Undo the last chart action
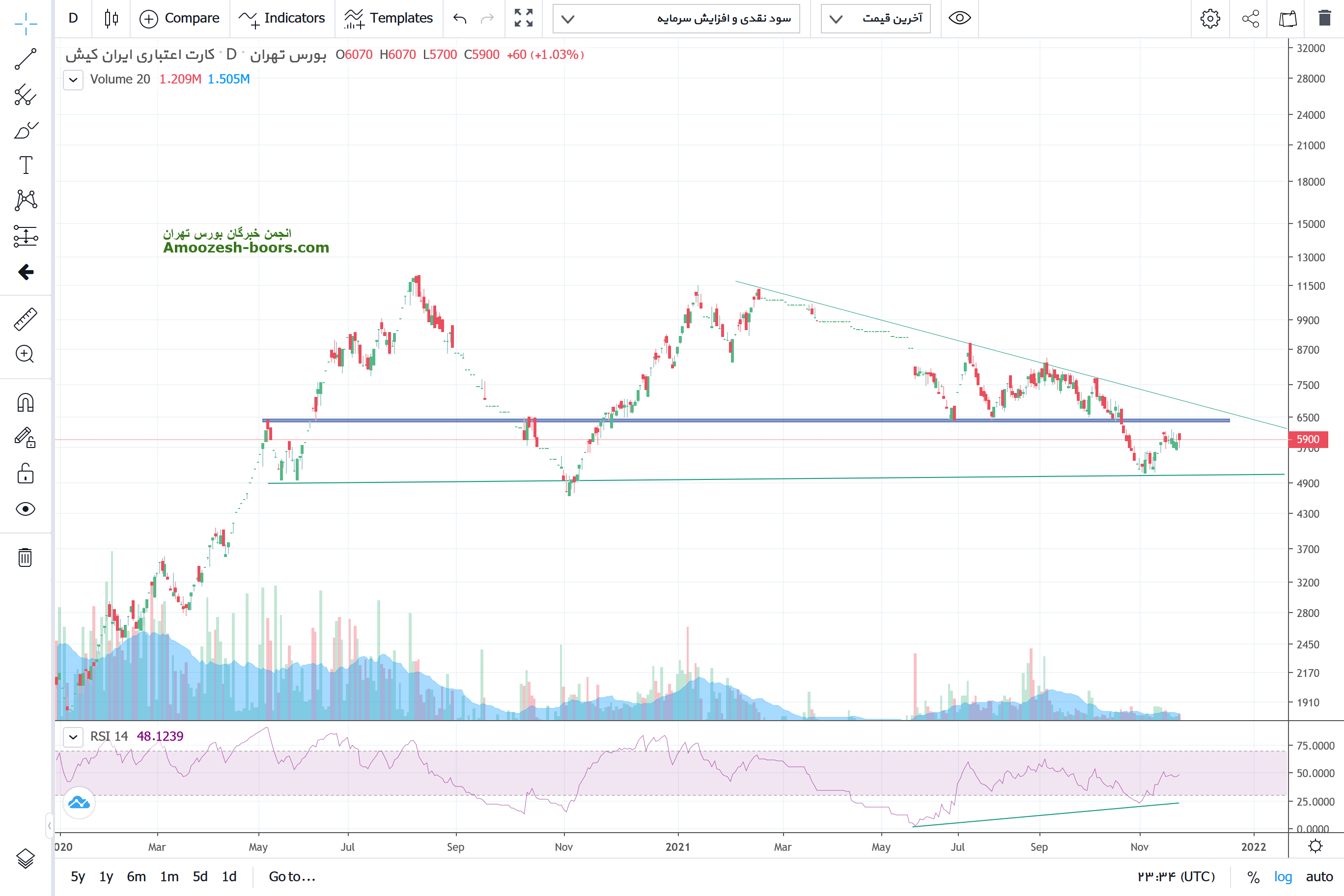Screen dimensions: 1344x896 click(460, 19)
